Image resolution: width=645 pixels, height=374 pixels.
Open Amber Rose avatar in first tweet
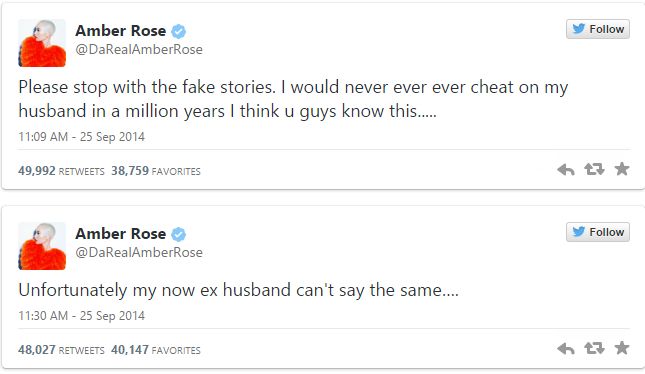click(42, 43)
